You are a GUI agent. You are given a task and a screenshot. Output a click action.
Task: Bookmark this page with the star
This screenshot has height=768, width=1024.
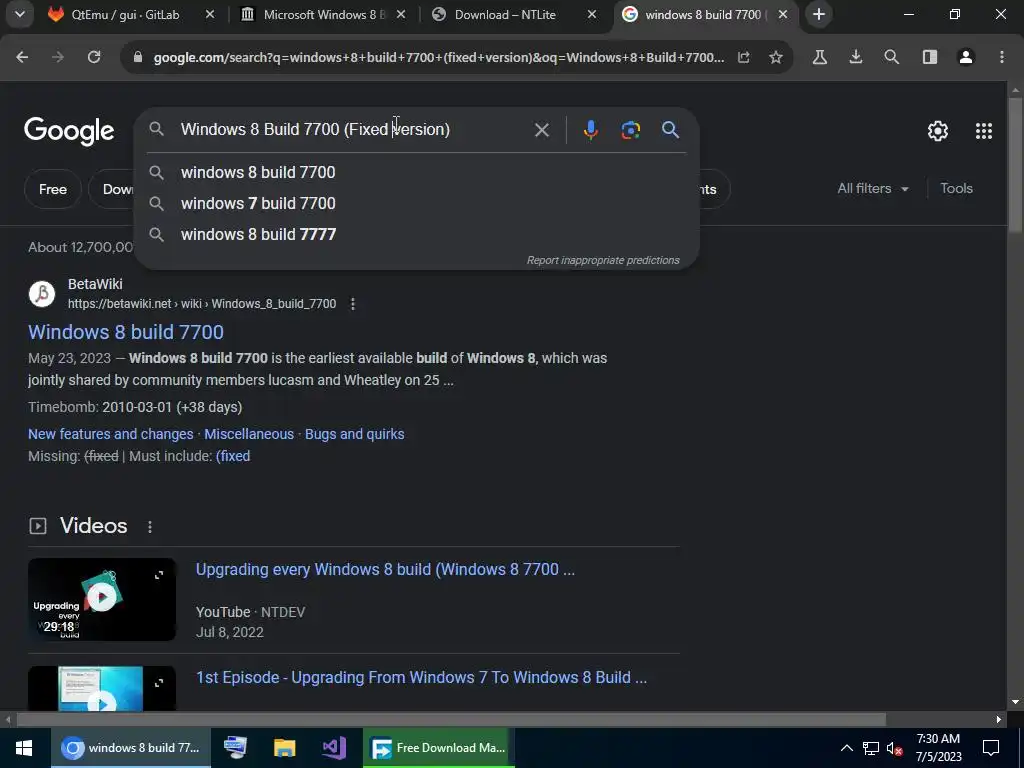pyautogui.click(x=776, y=57)
